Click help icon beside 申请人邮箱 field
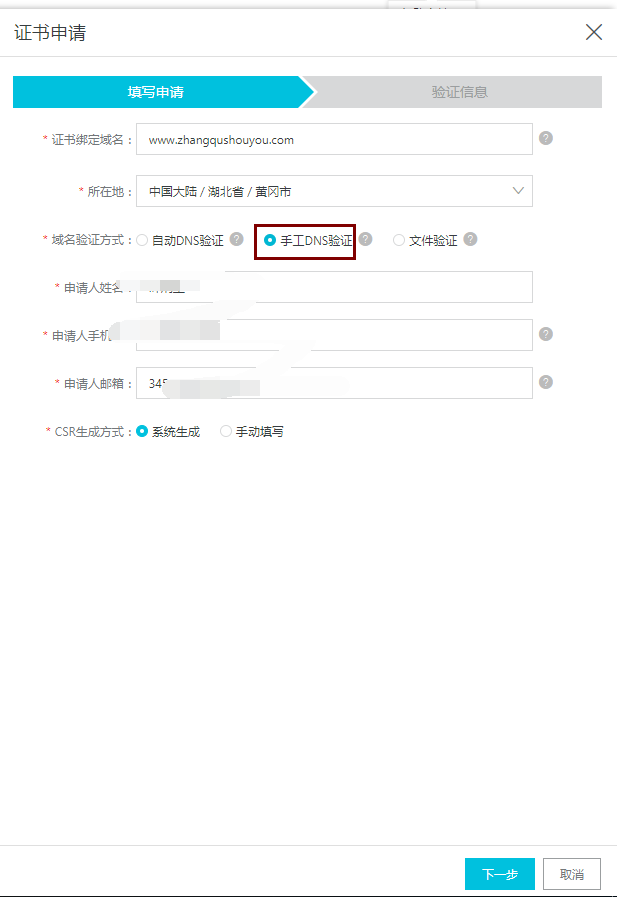Viewport: 617px width, 897px height. [546, 382]
